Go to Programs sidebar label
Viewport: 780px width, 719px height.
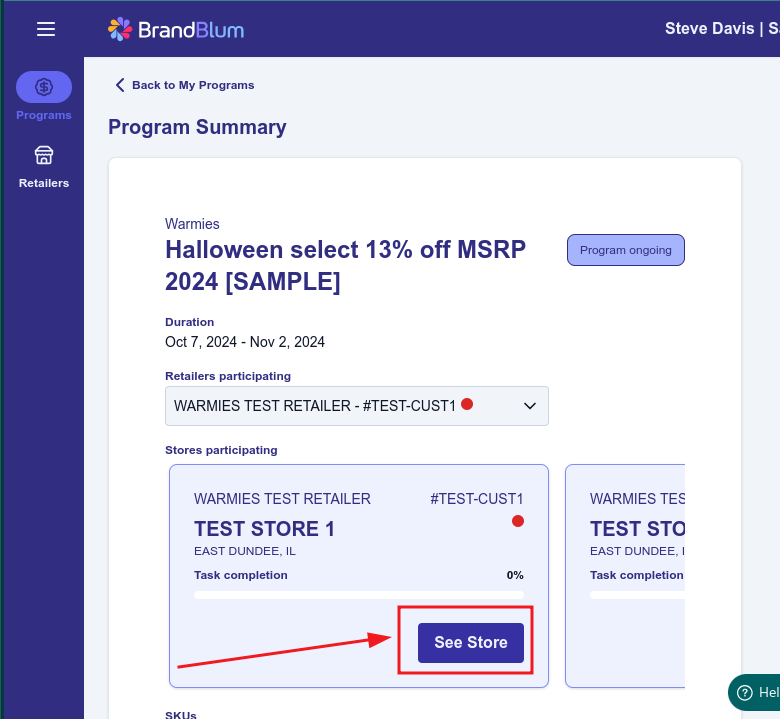coord(44,115)
